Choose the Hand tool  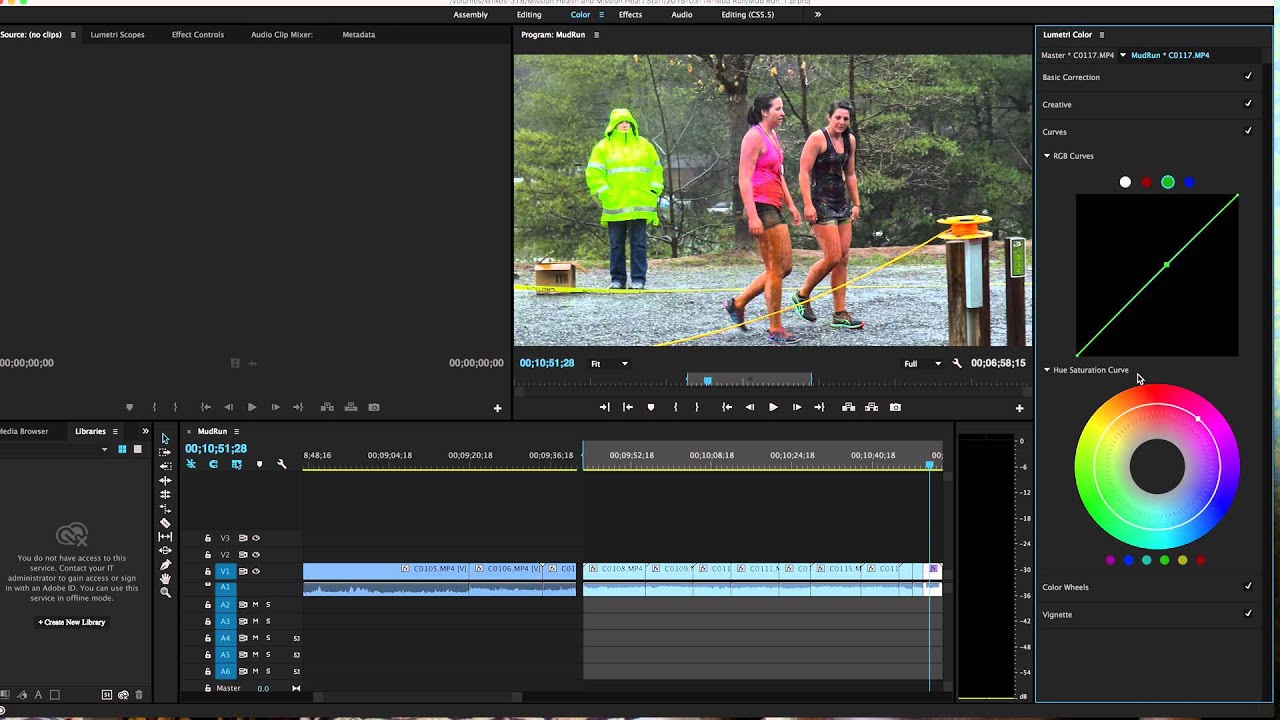165,579
